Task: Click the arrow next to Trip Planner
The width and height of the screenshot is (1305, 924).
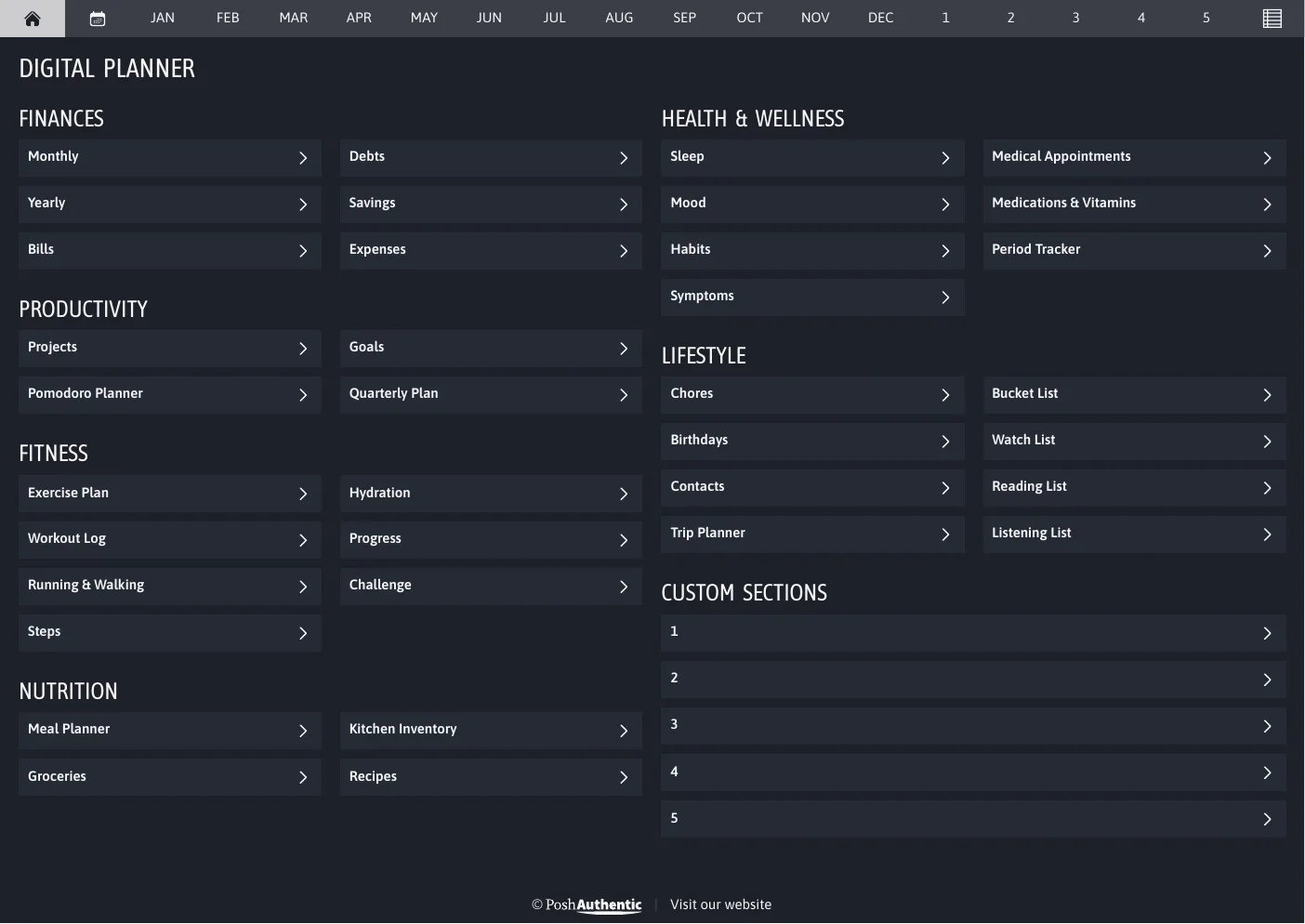Action: (x=945, y=535)
